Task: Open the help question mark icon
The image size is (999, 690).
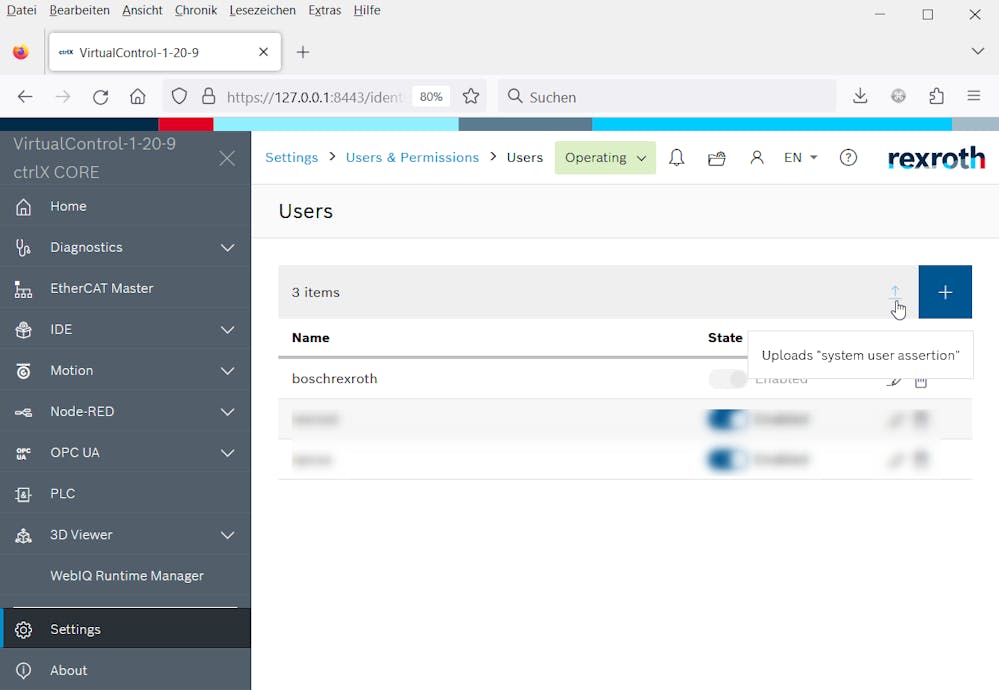Action: coord(848,157)
